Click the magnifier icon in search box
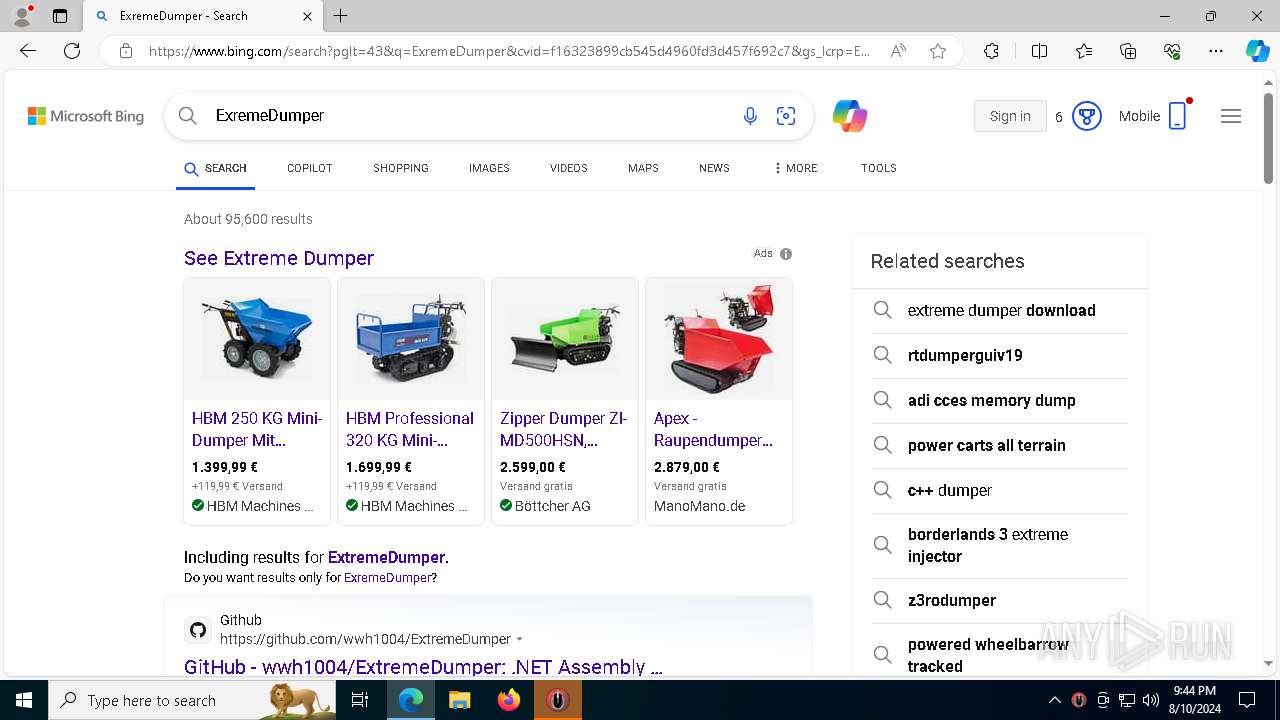The height and width of the screenshot is (720, 1280). 188,116
